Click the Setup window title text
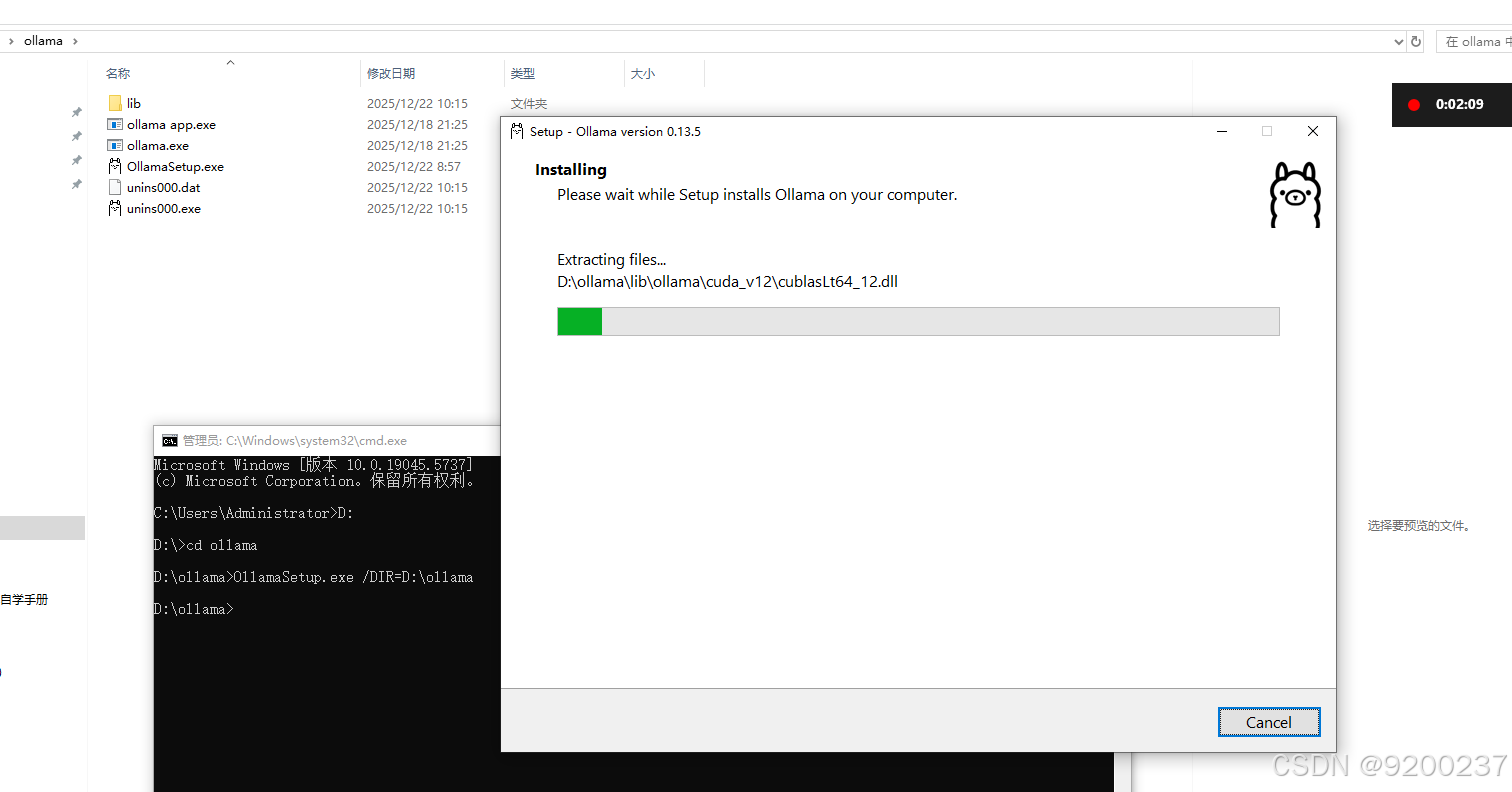This screenshot has width=1512, height=792. [615, 131]
